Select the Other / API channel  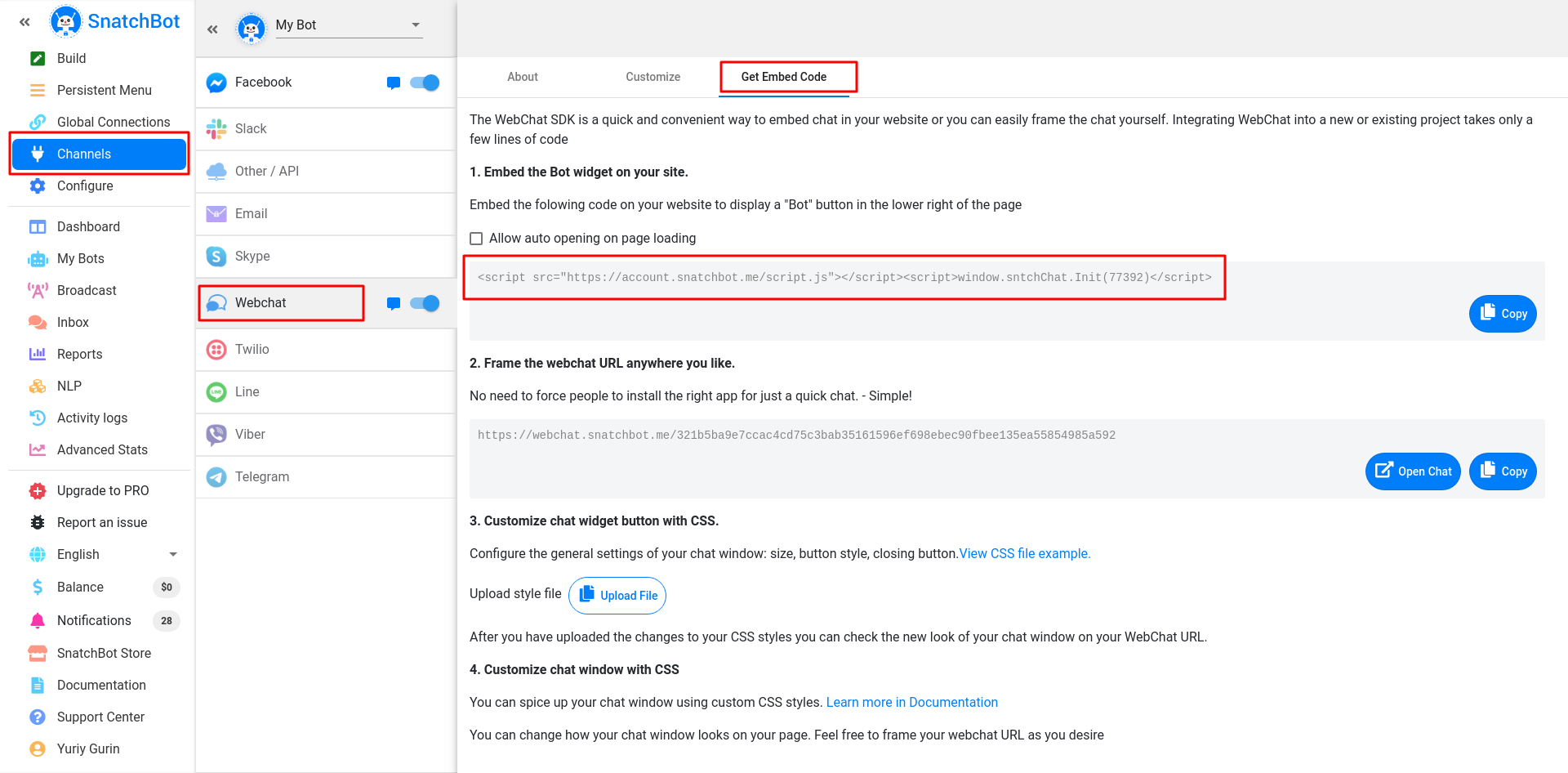pyautogui.click(x=325, y=172)
